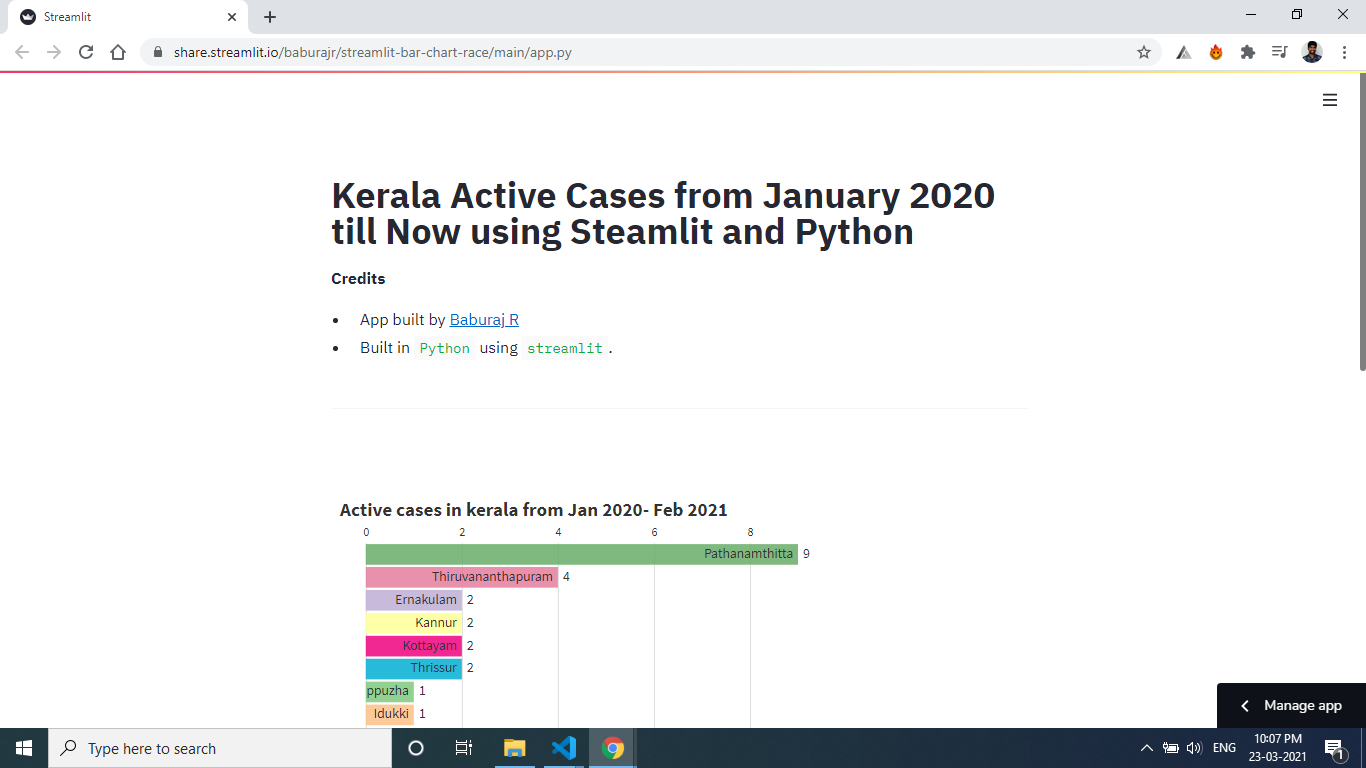The width and height of the screenshot is (1366, 768).
Task: Click the page vertical scrollbar
Action: (1361, 222)
